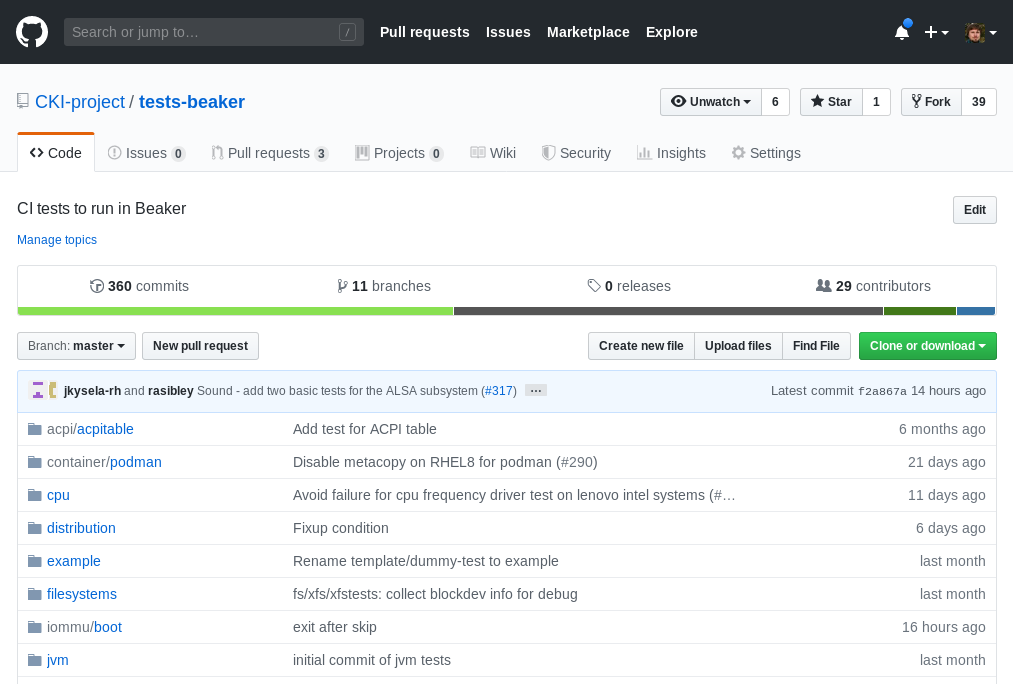
Task: Click the Edit description button
Action: [x=974, y=210]
